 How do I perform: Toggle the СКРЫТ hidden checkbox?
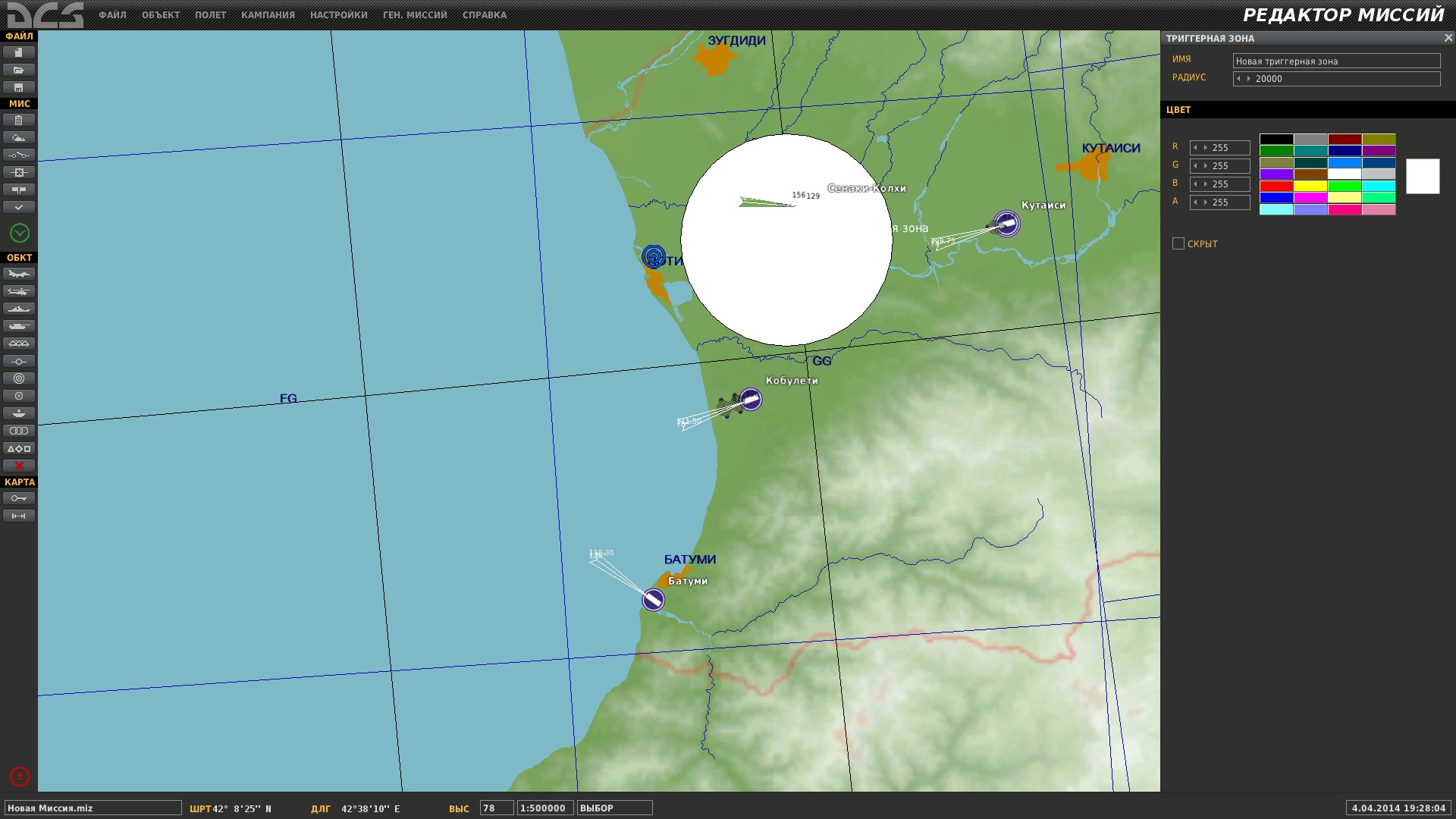[x=1178, y=243]
